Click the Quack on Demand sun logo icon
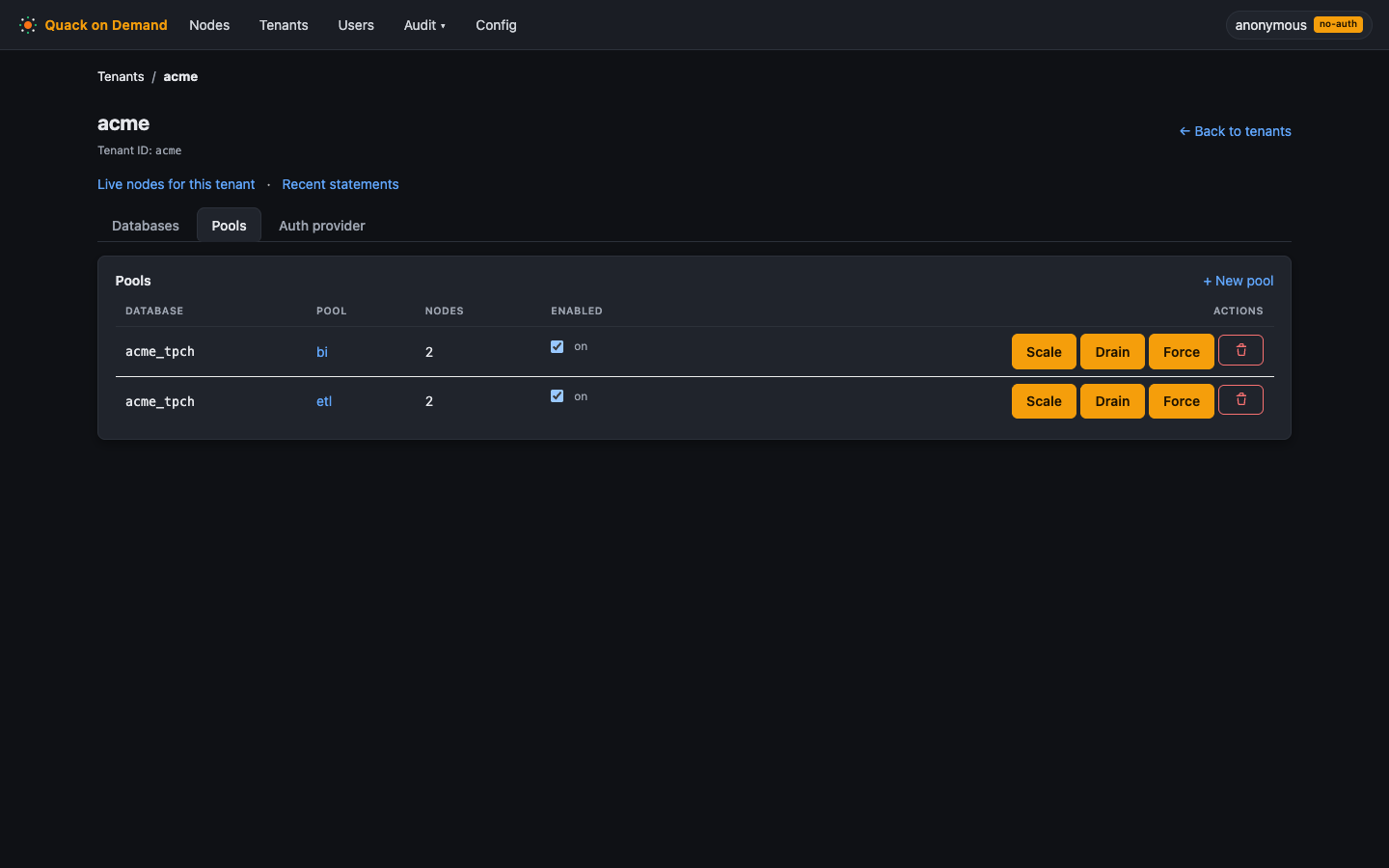The width and height of the screenshot is (1389, 868). [28, 25]
